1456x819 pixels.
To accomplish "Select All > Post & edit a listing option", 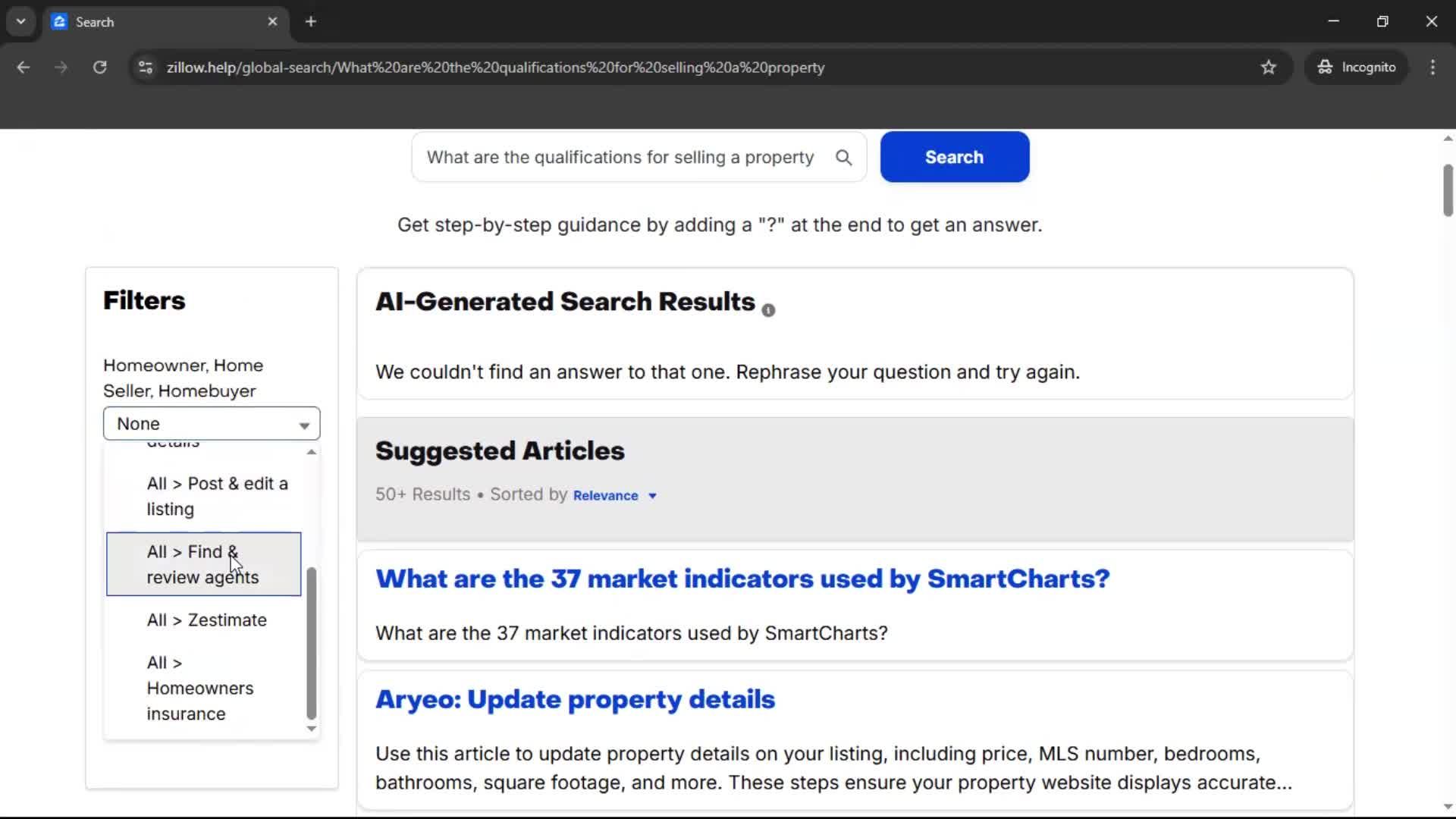I will [218, 496].
